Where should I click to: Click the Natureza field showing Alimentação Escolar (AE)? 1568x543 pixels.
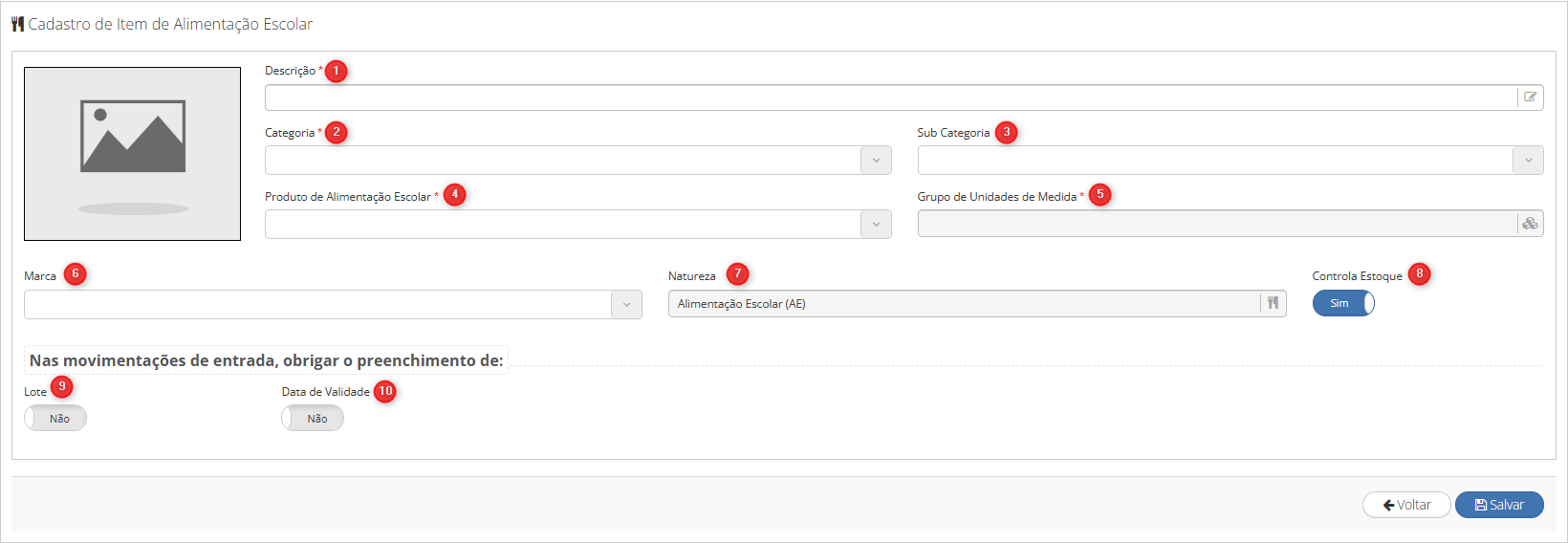click(x=965, y=303)
